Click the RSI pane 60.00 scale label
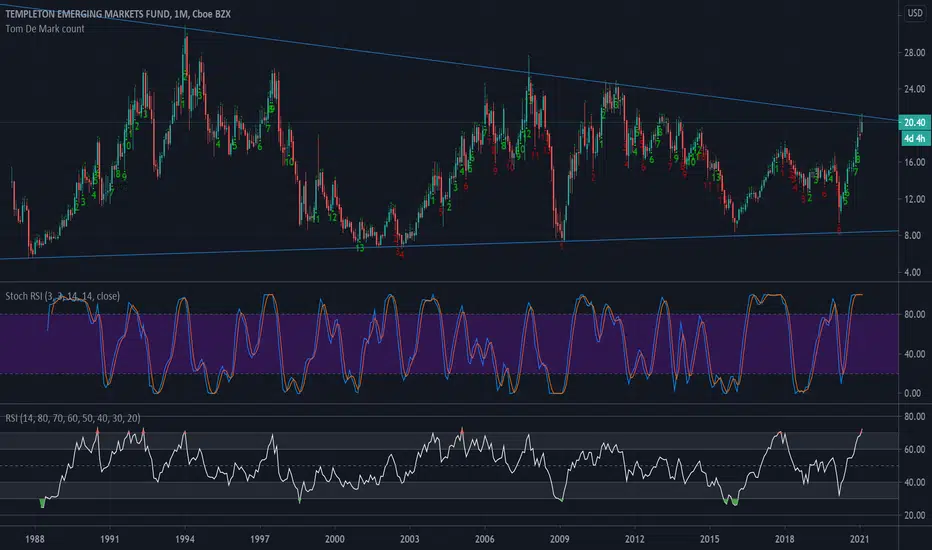This screenshot has height=550, width=932. pos(914,450)
